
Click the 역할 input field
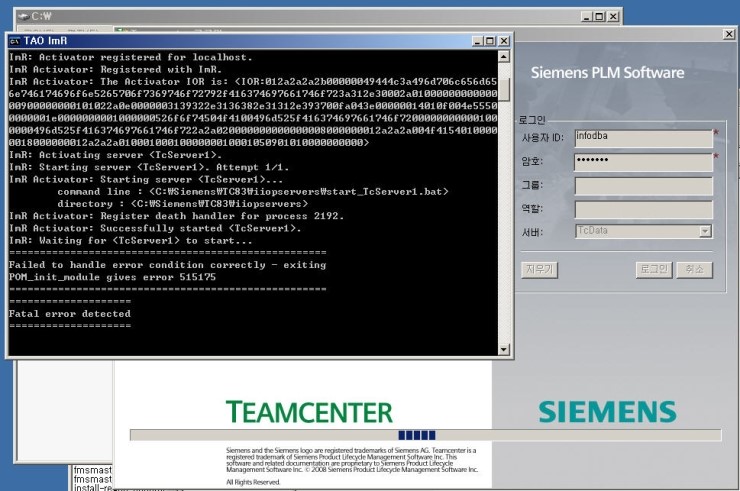coord(644,210)
